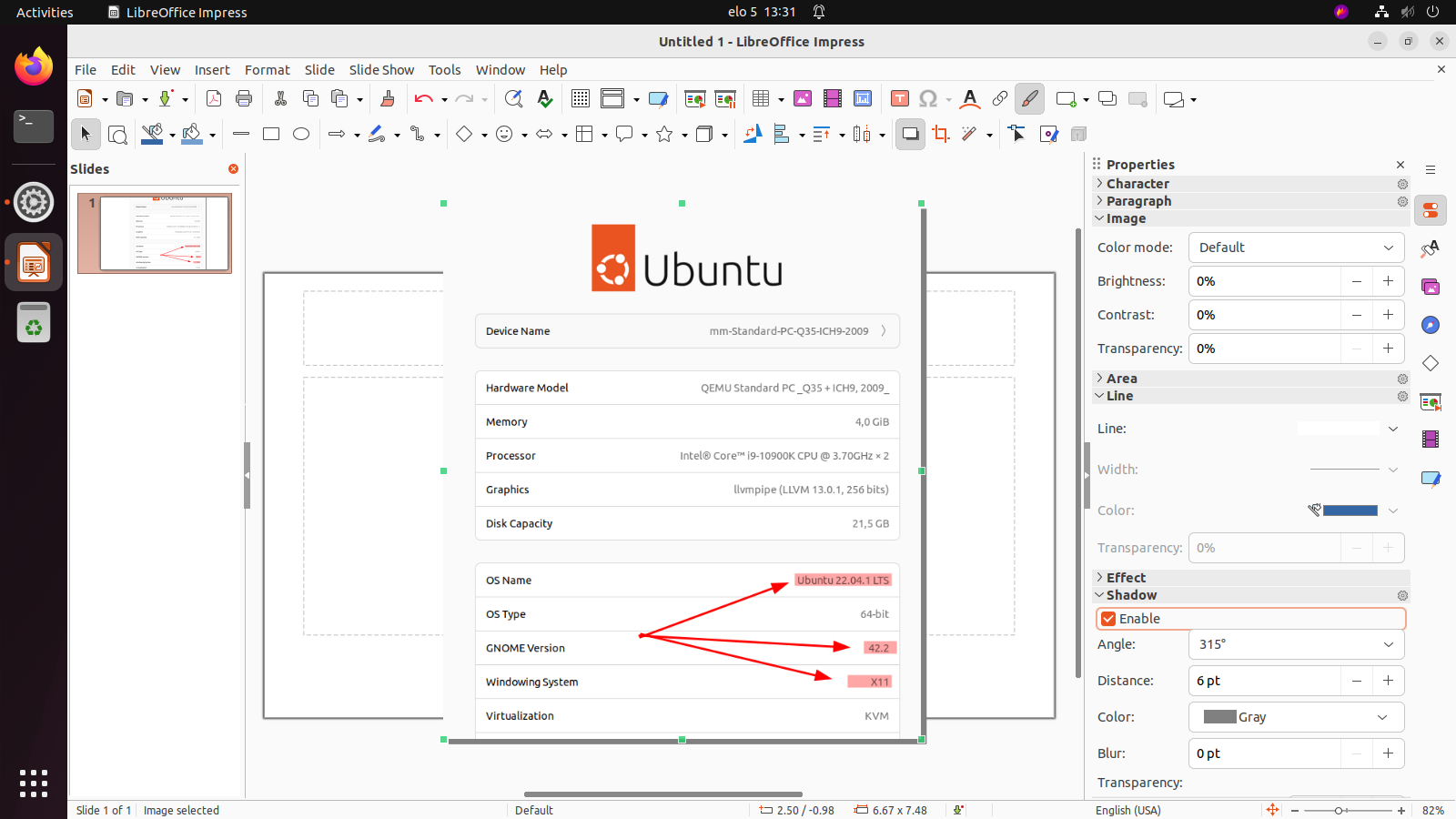Click the zoom slider handle

click(x=1339, y=810)
